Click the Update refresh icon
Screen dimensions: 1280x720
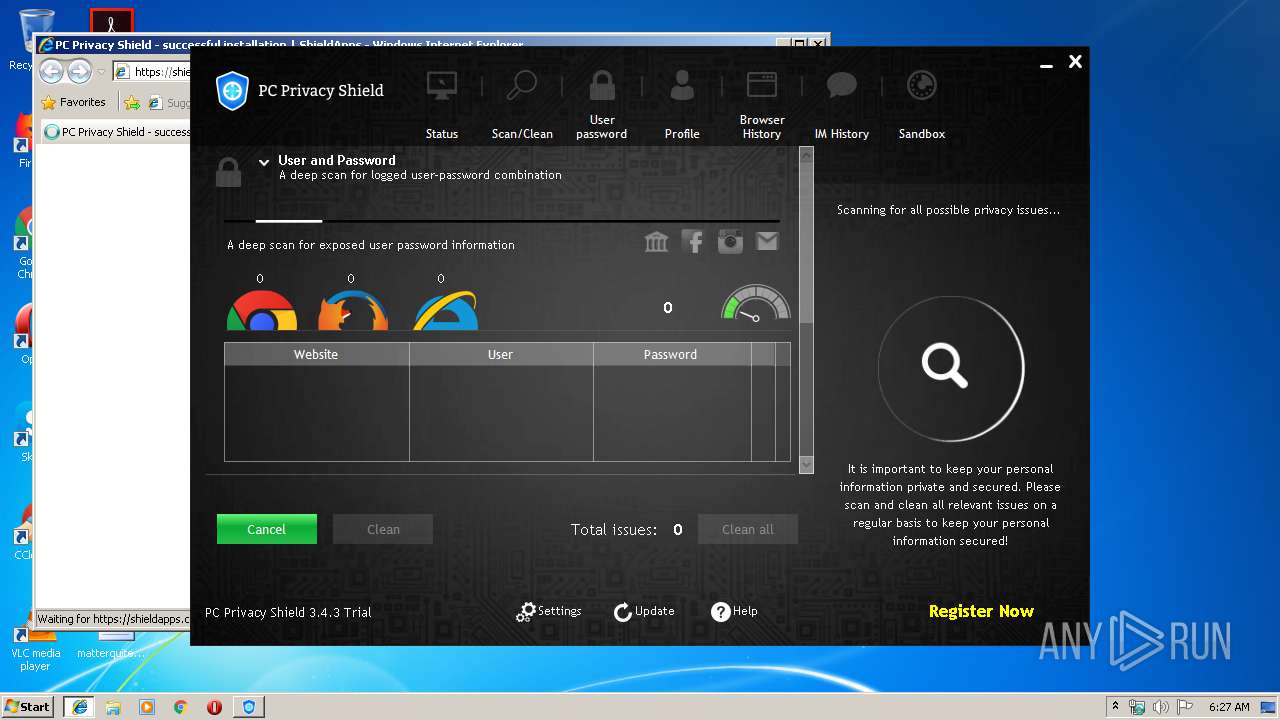[x=622, y=612]
